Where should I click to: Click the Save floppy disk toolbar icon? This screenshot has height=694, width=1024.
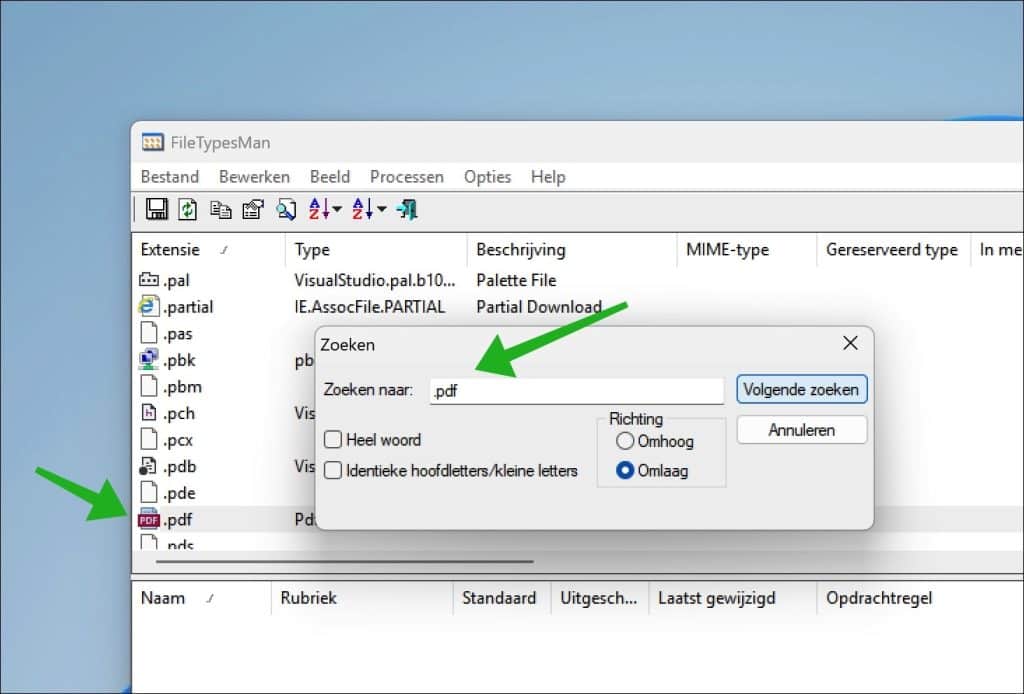pyautogui.click(x=156, y=209)
